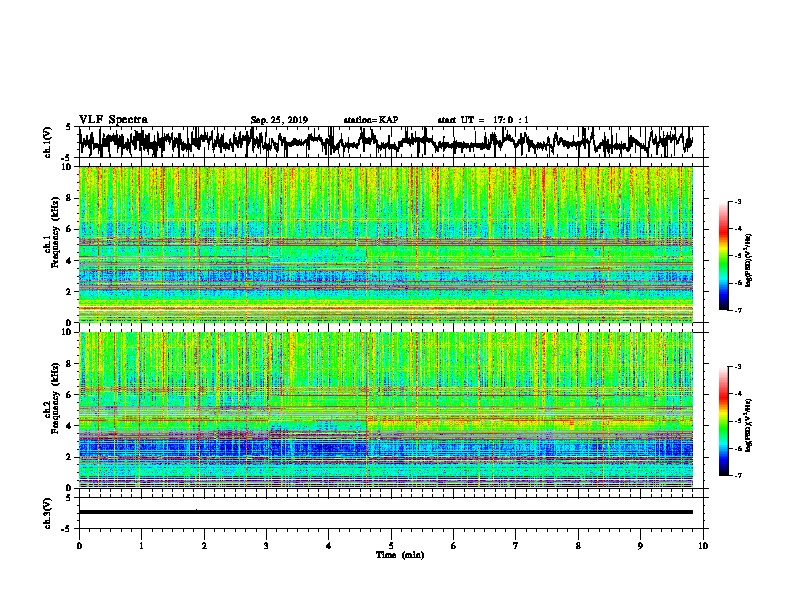Click the "-7" tick on ch.2 colorbar

(737, 475)
